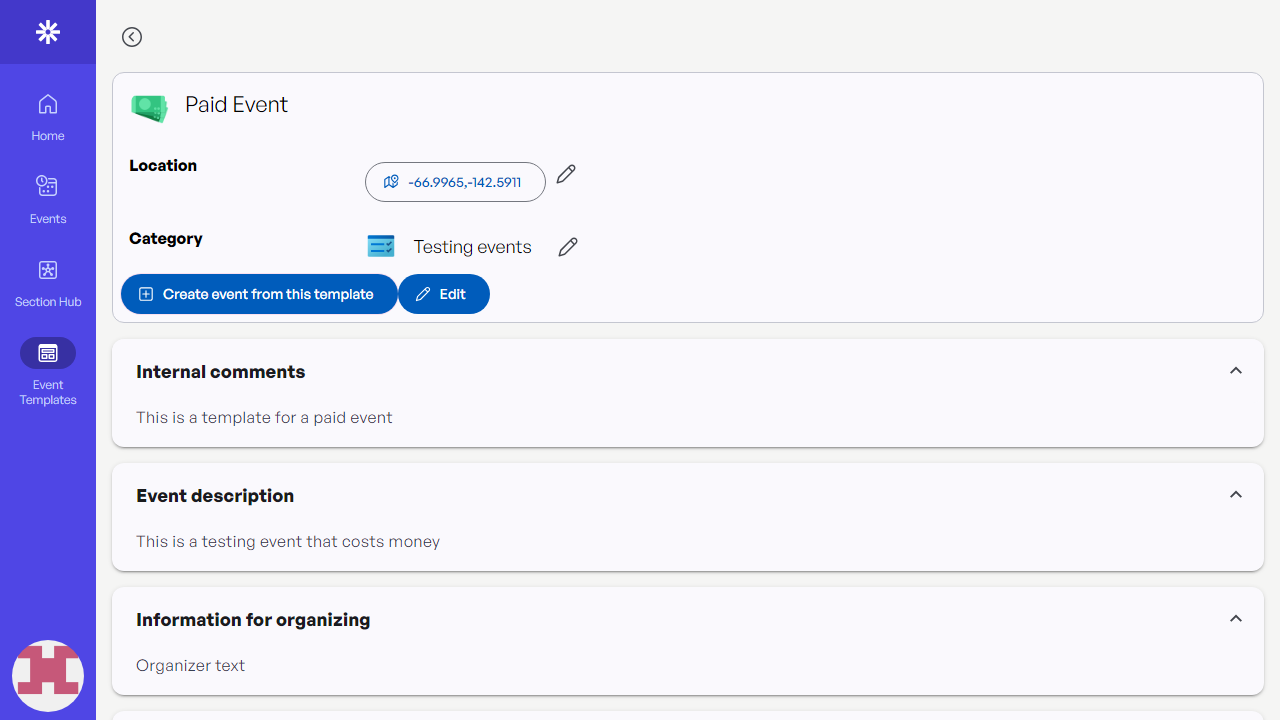Collapse the Event description section
The width and height of the screenshot is (1280, 720).
tap(1236, 495)
